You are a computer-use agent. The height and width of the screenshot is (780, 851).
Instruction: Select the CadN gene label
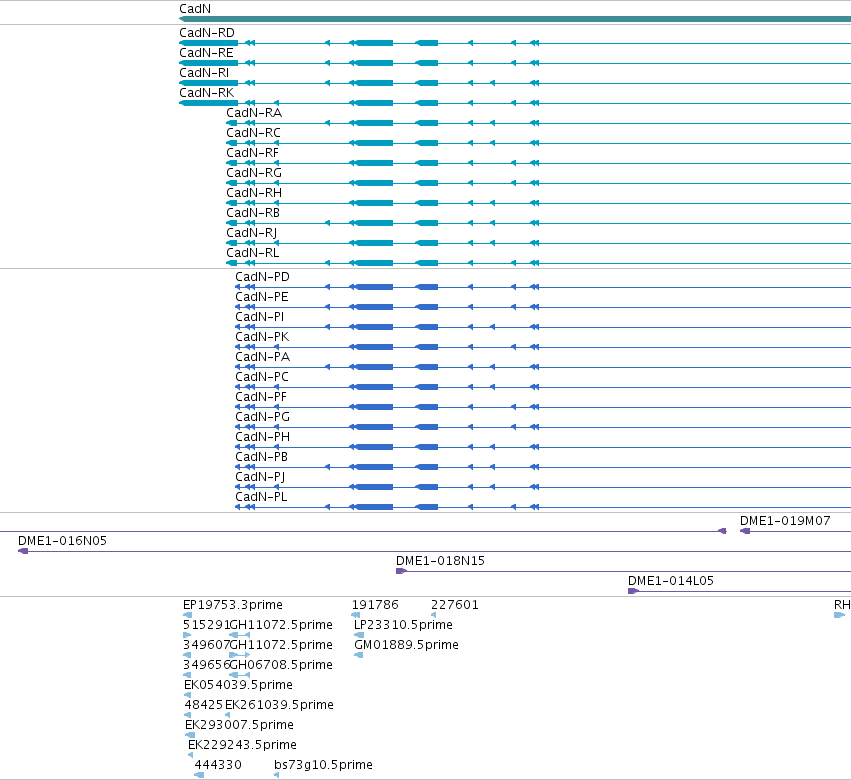195,9
